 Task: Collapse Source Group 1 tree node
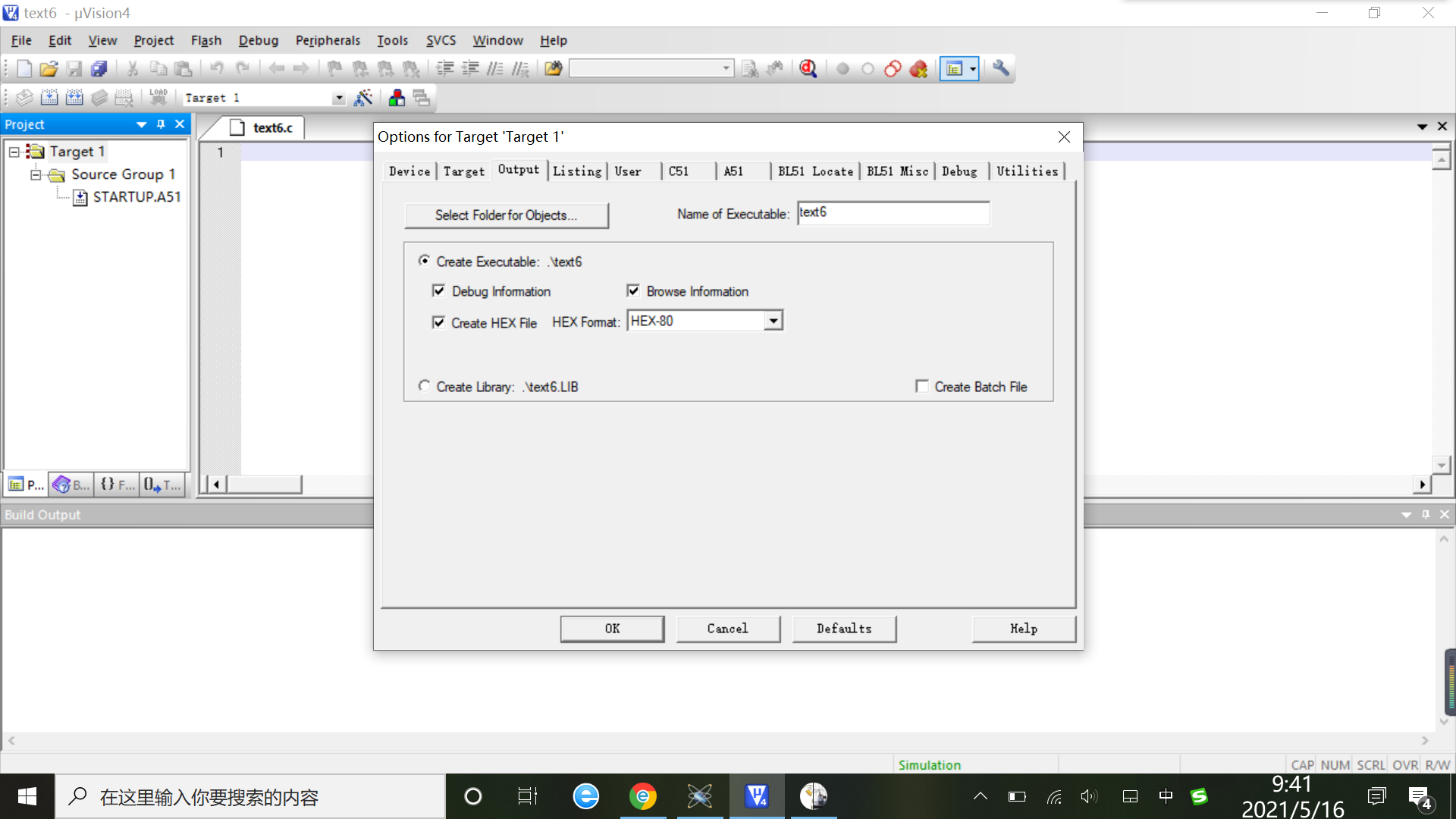(x=36, y=174)
